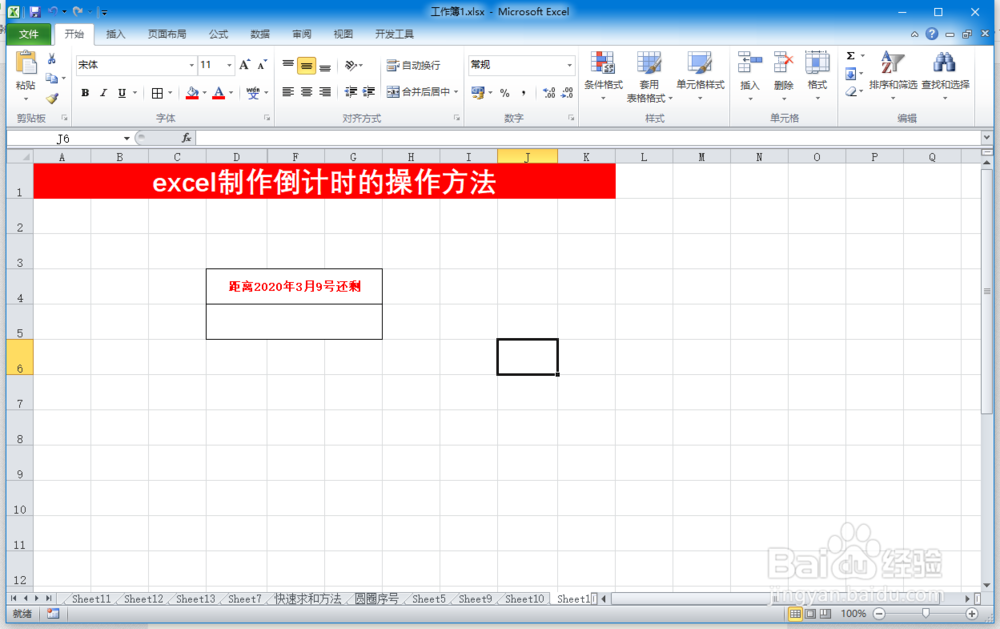Select the cell with 距离2020年3月9号还剩
This screenshot has width=1000, height=629.
point(294,286)
